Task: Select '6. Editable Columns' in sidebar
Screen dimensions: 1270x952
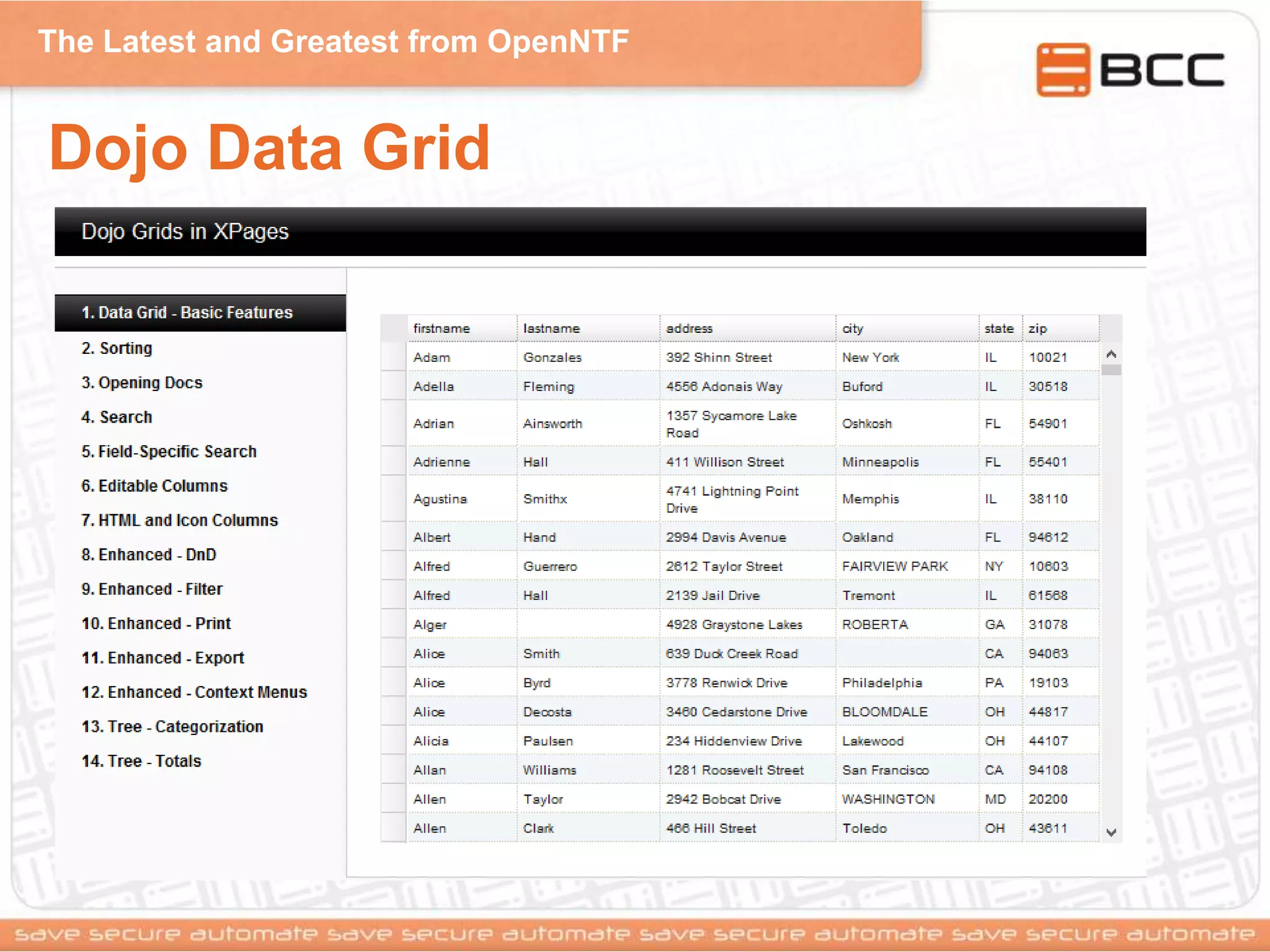Action: point(154,486)
